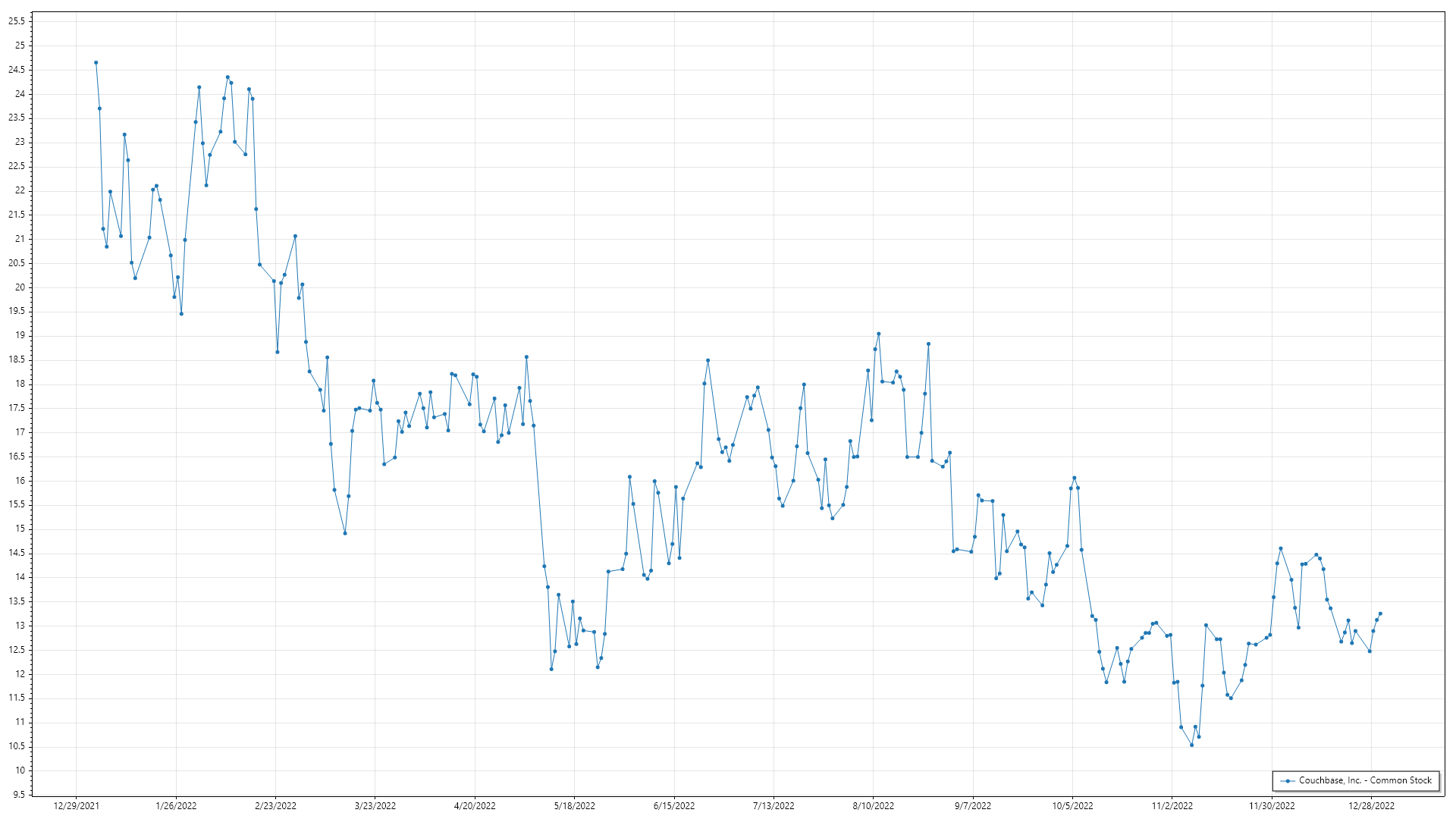The image size is (1456, 819).
Task: Click the blue line marker icon in legend
Action: tap(1288, 781)
